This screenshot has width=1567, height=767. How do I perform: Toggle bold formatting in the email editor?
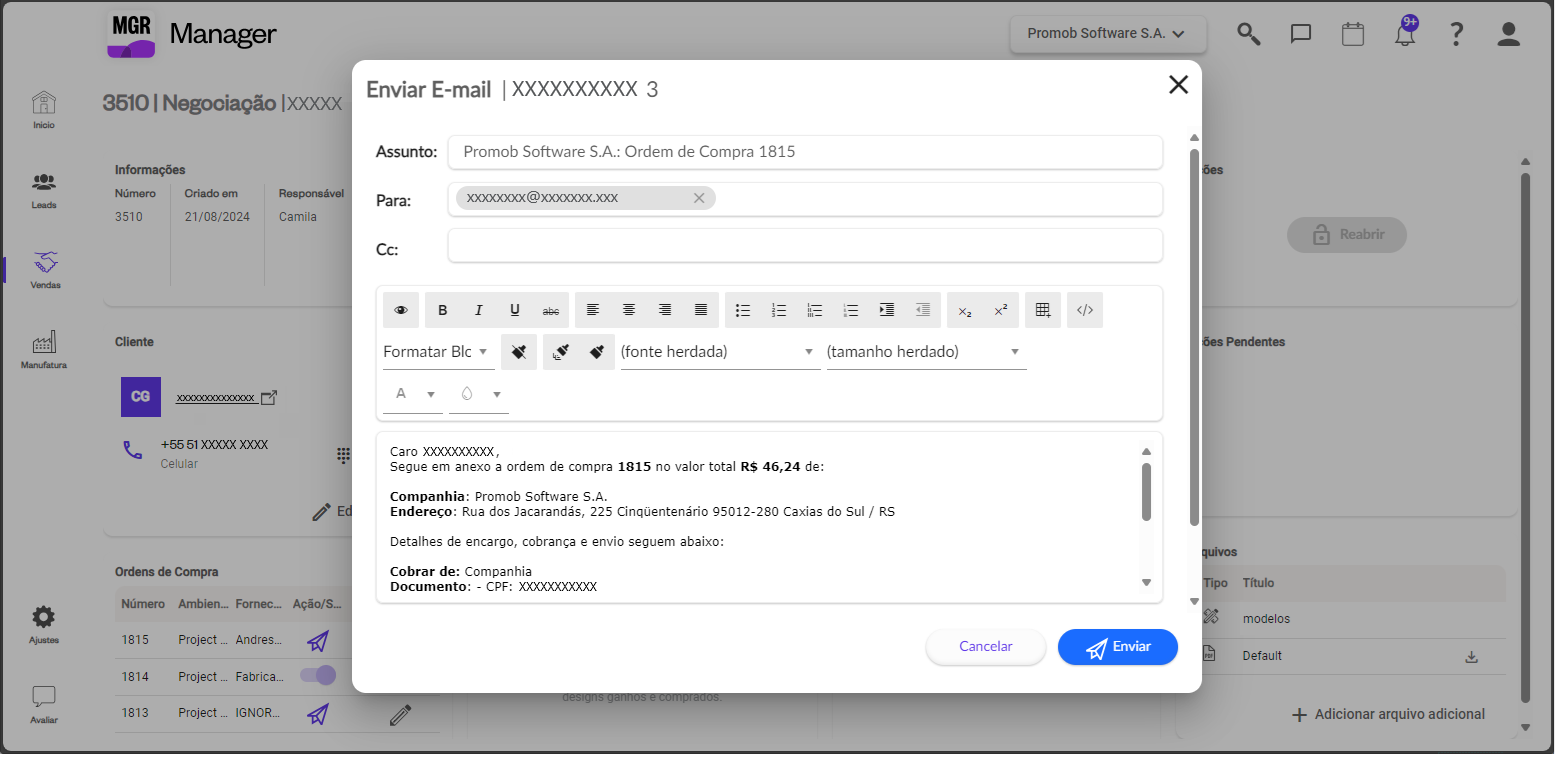coord(443,310)
